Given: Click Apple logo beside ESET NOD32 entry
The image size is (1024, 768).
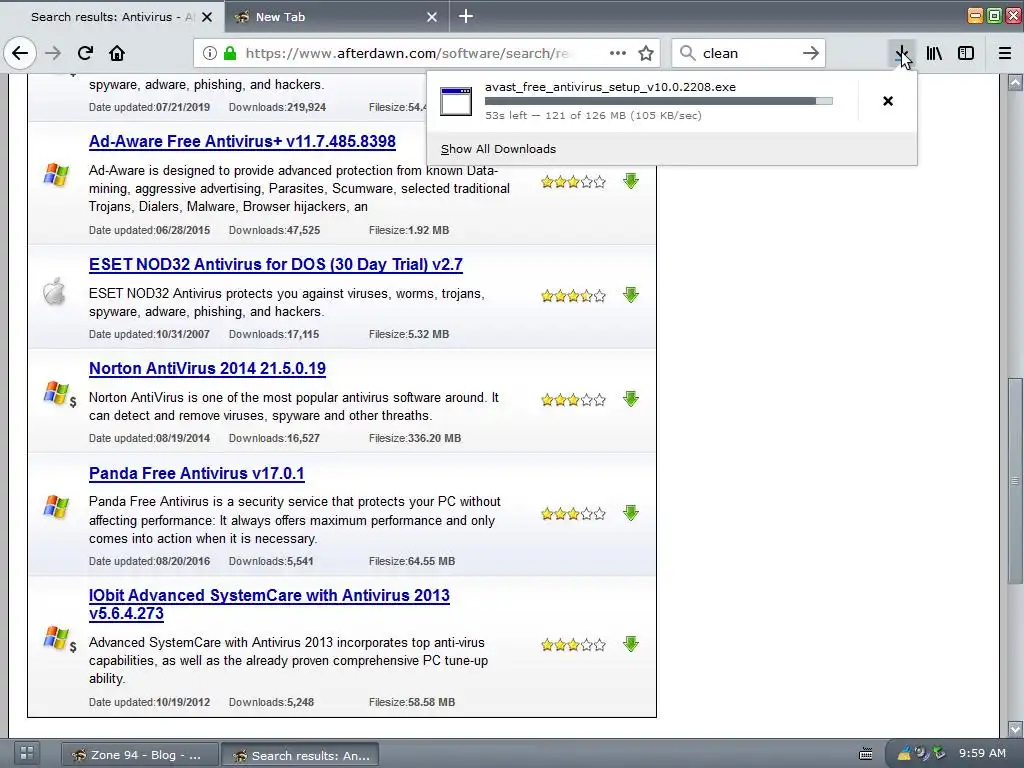Looking at the screenshot, I should pos(54,291).
